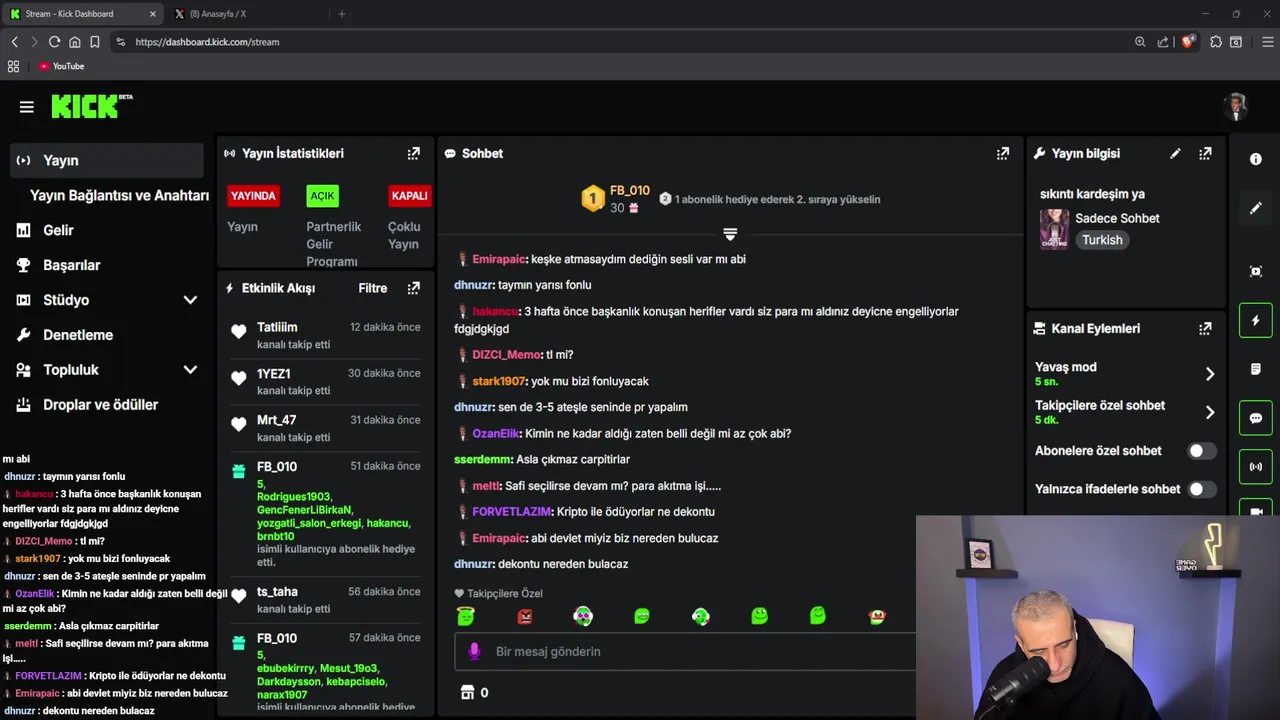Click the broadcast signal icon in the right sidebar
The image size is (1280, 720).
(x=1256, y=467)
